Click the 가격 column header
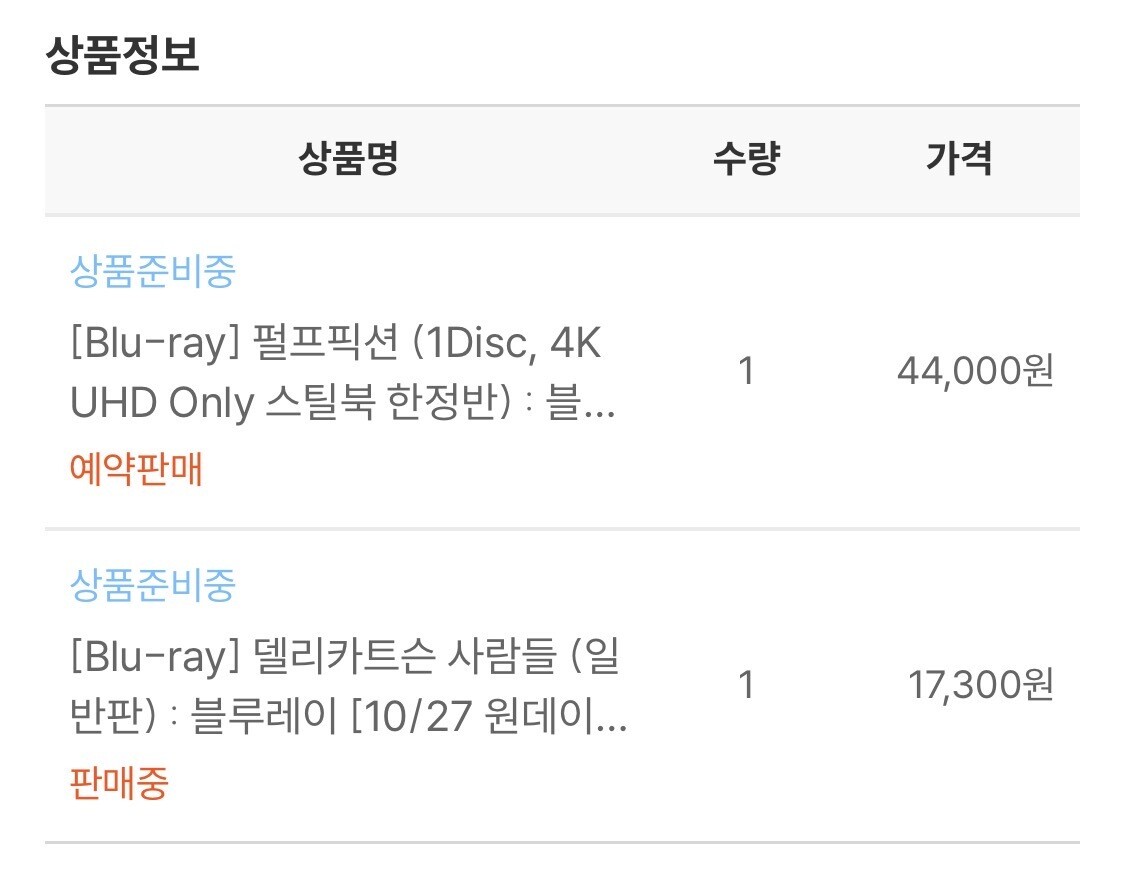Viewport: 1125px width, 870px height. point(958,160)
